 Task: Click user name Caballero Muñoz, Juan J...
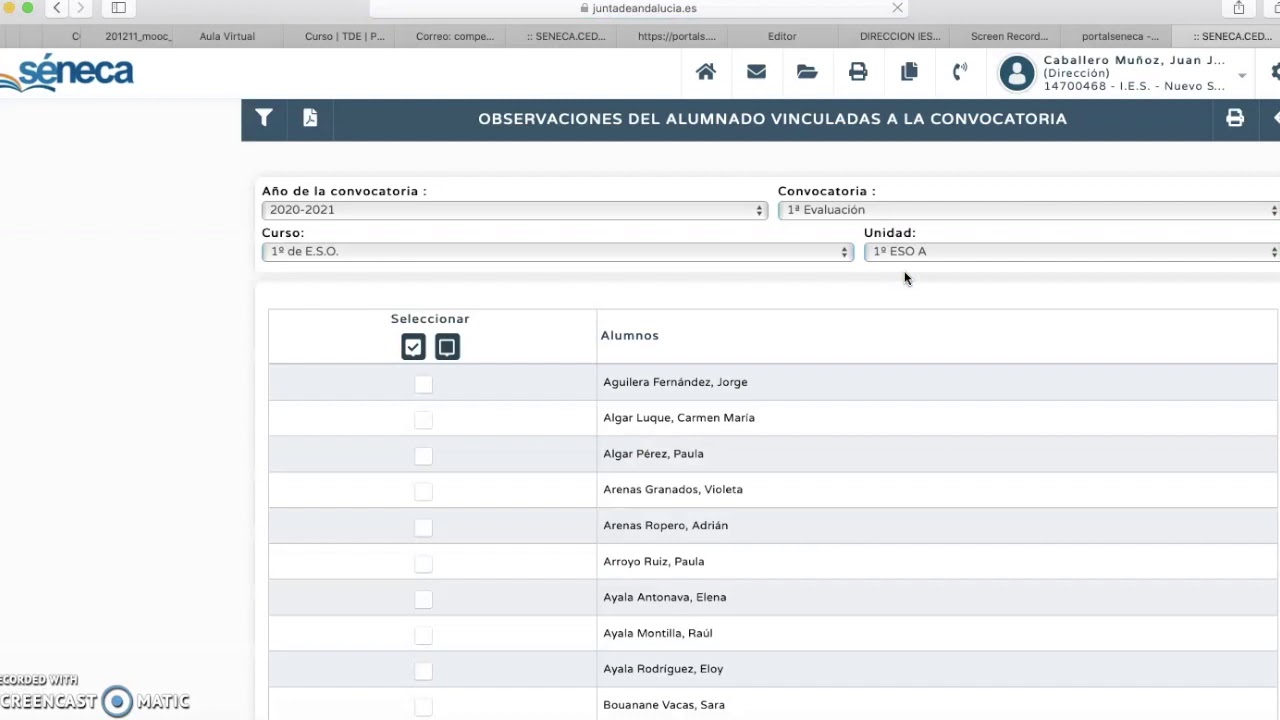1134,60
